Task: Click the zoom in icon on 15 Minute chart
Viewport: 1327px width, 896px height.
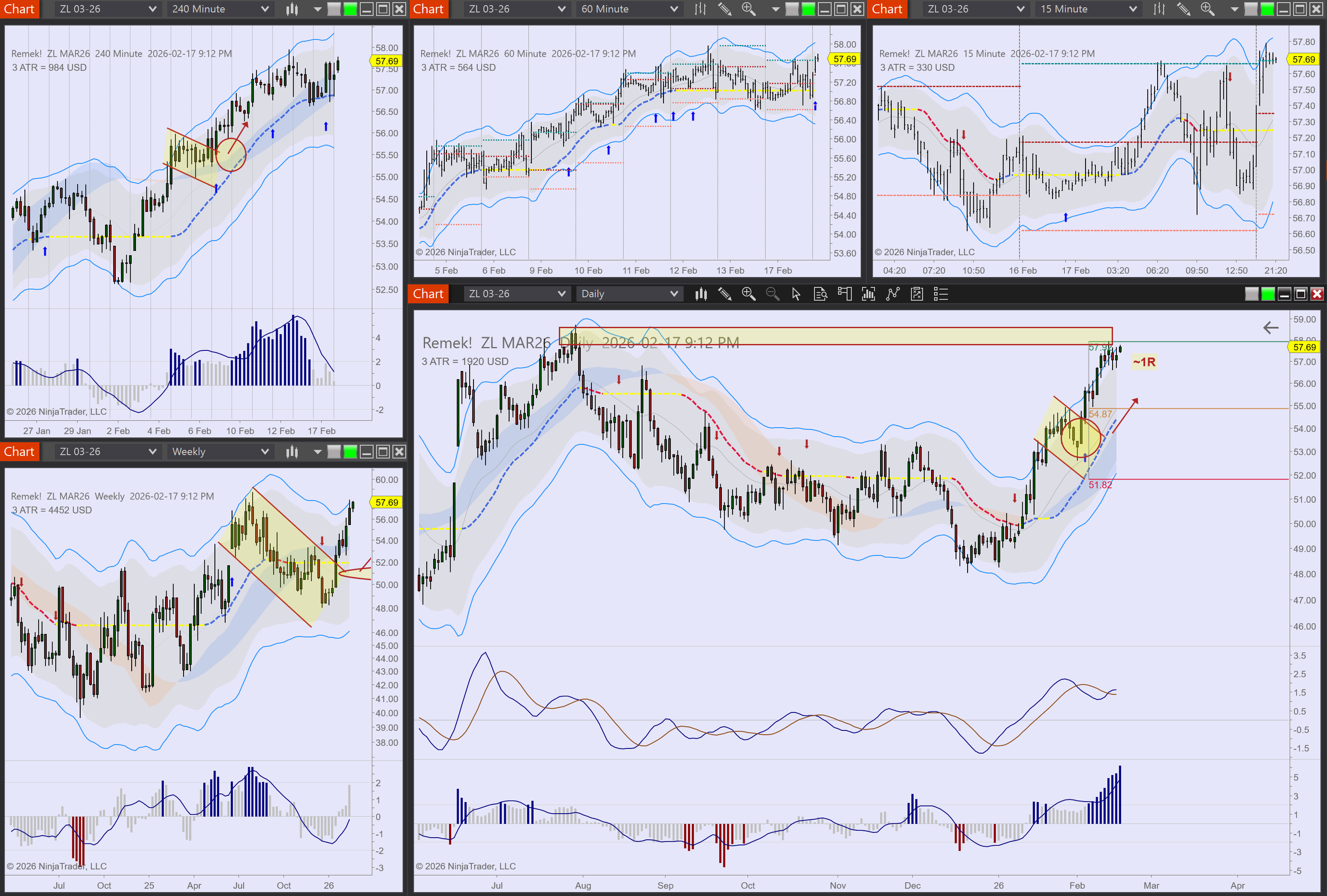Action: click(x=1207, y=9)
